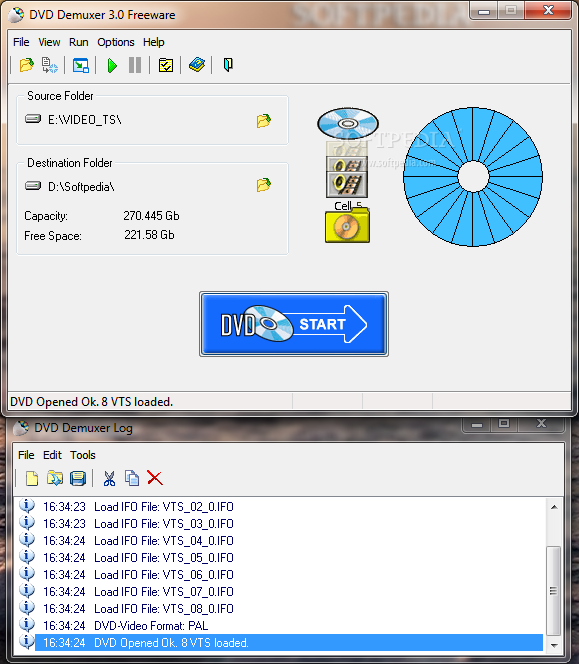Click open log folder icon in Log toolbar

[x=55, y=478]
